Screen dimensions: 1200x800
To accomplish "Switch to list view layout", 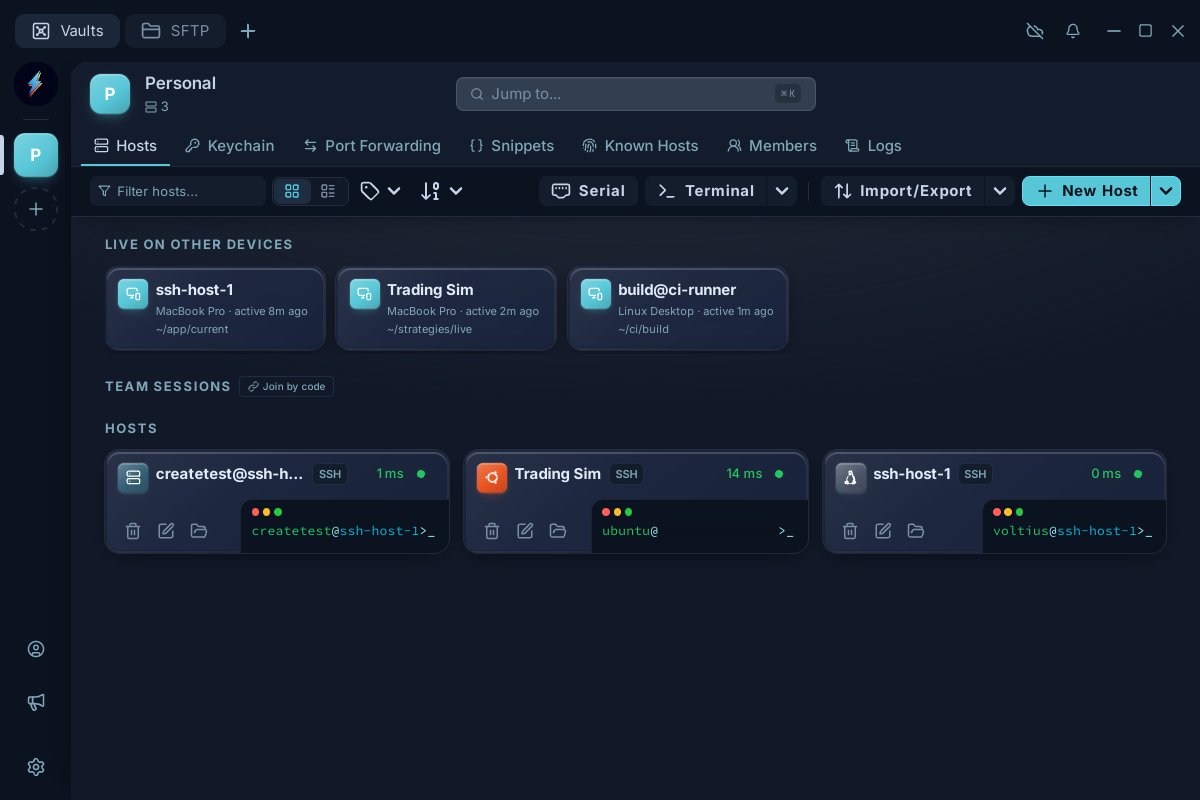I will [x=328, y=191].
